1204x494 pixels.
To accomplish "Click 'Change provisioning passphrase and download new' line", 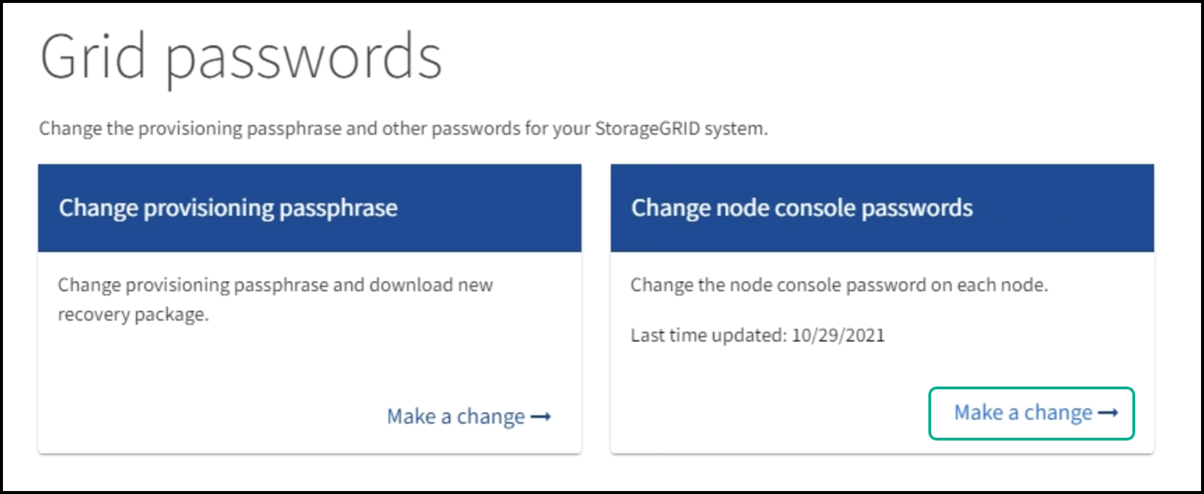I will pyautogui.click(x=275, y=285).
